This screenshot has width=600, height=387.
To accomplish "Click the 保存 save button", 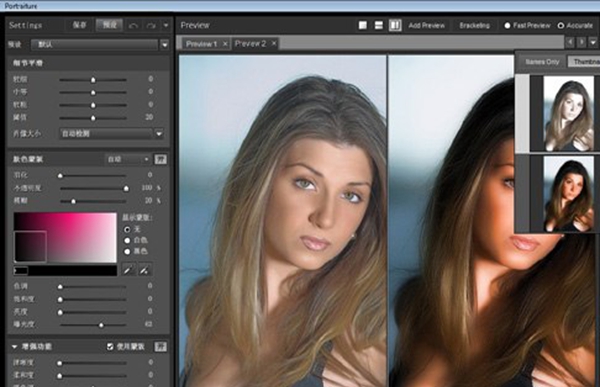I will (x=80, y=25).
